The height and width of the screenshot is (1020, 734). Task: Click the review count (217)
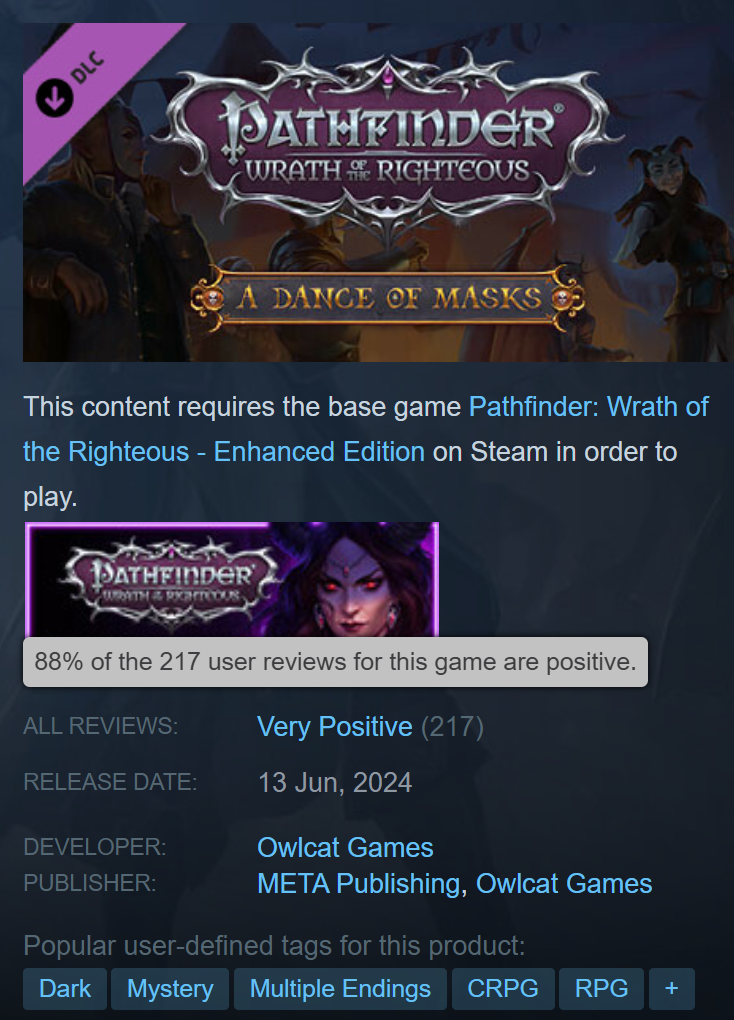[452, 727]
